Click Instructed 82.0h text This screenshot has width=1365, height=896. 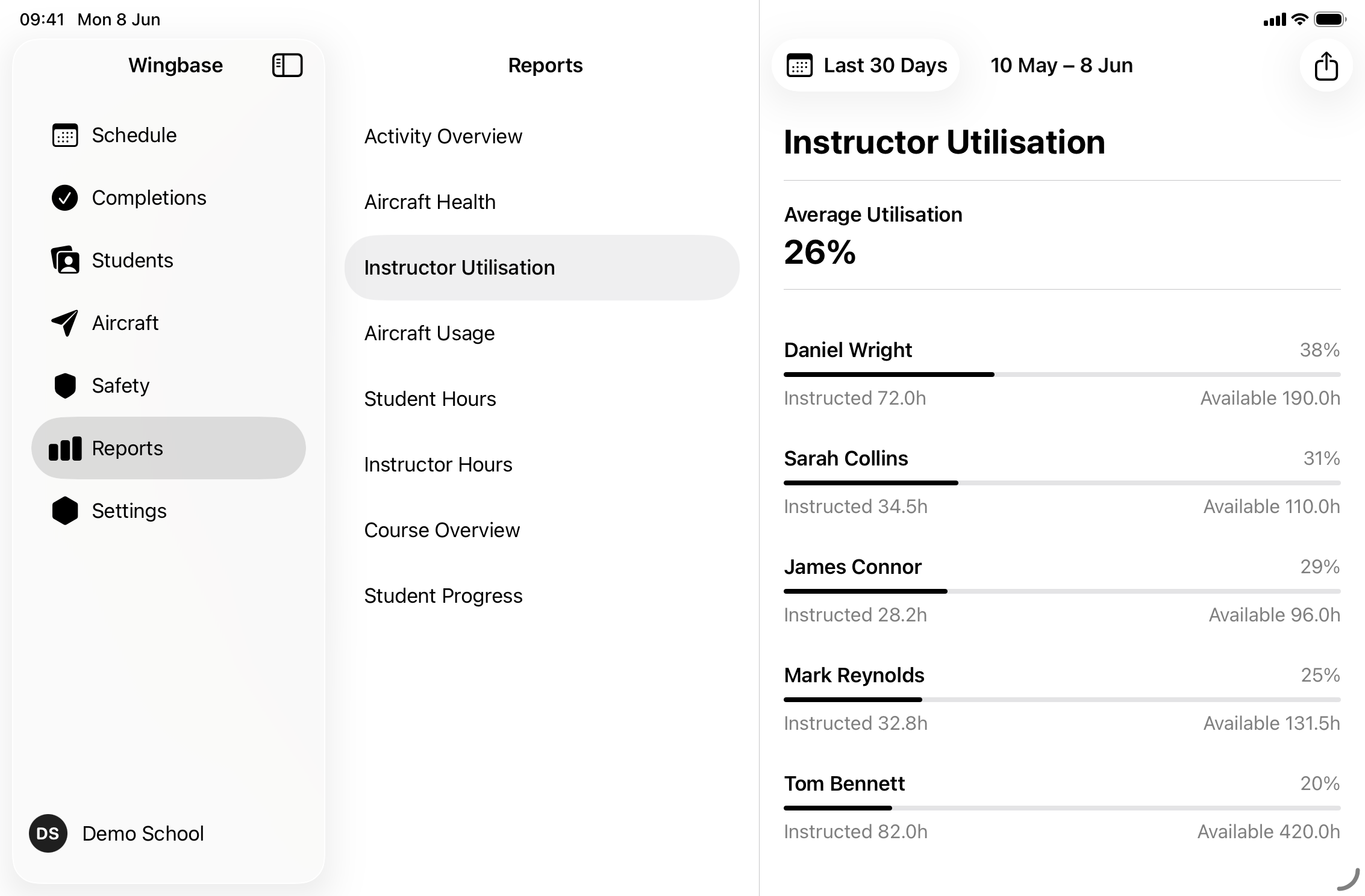pos(855,832)
